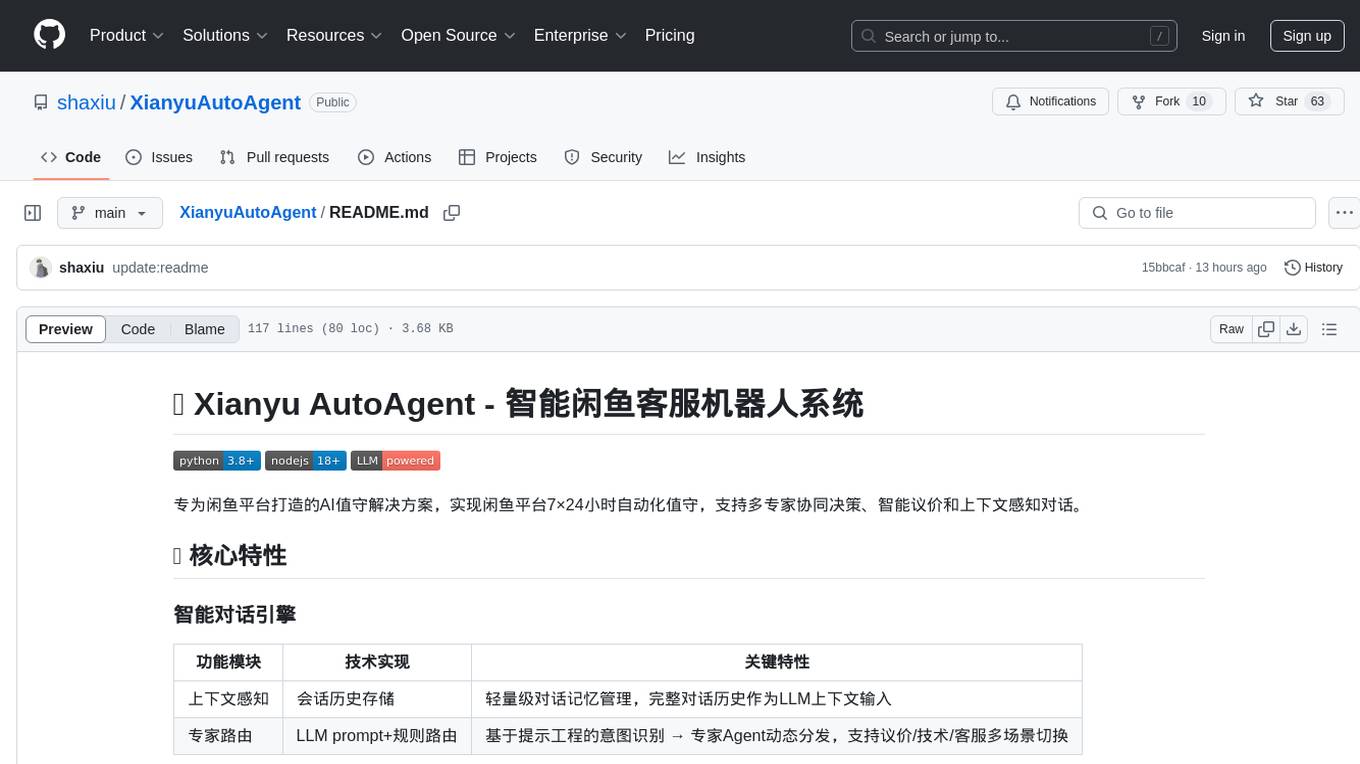Click the 关键特性 column header
The image size is (1360, 764).
coord(777,662)
